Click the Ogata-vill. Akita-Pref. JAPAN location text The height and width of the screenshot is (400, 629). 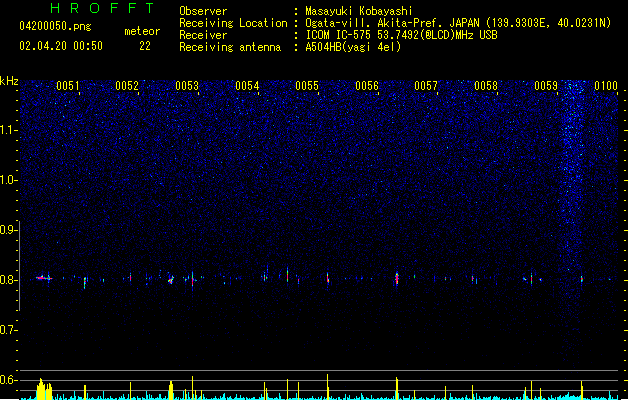pos(458,23)
